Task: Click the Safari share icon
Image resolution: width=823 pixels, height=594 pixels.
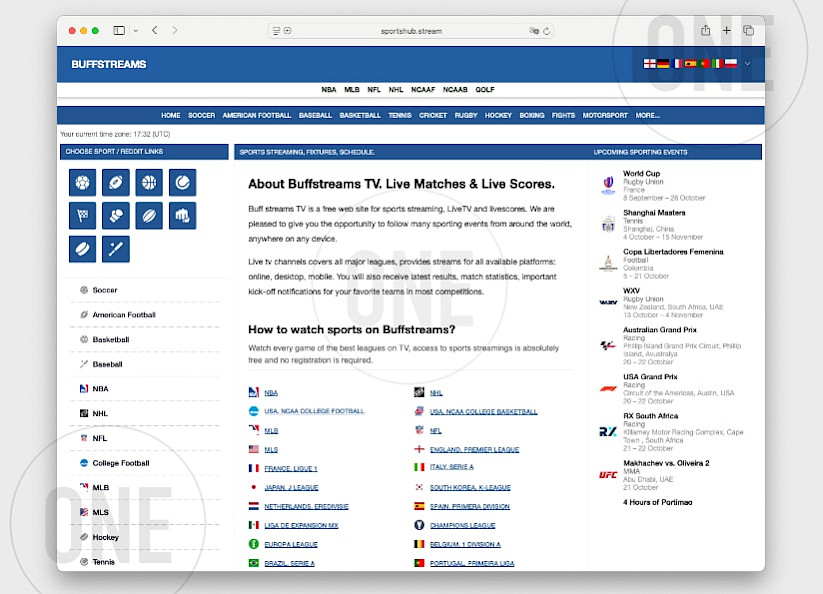Action: click(x=705, y=30)
